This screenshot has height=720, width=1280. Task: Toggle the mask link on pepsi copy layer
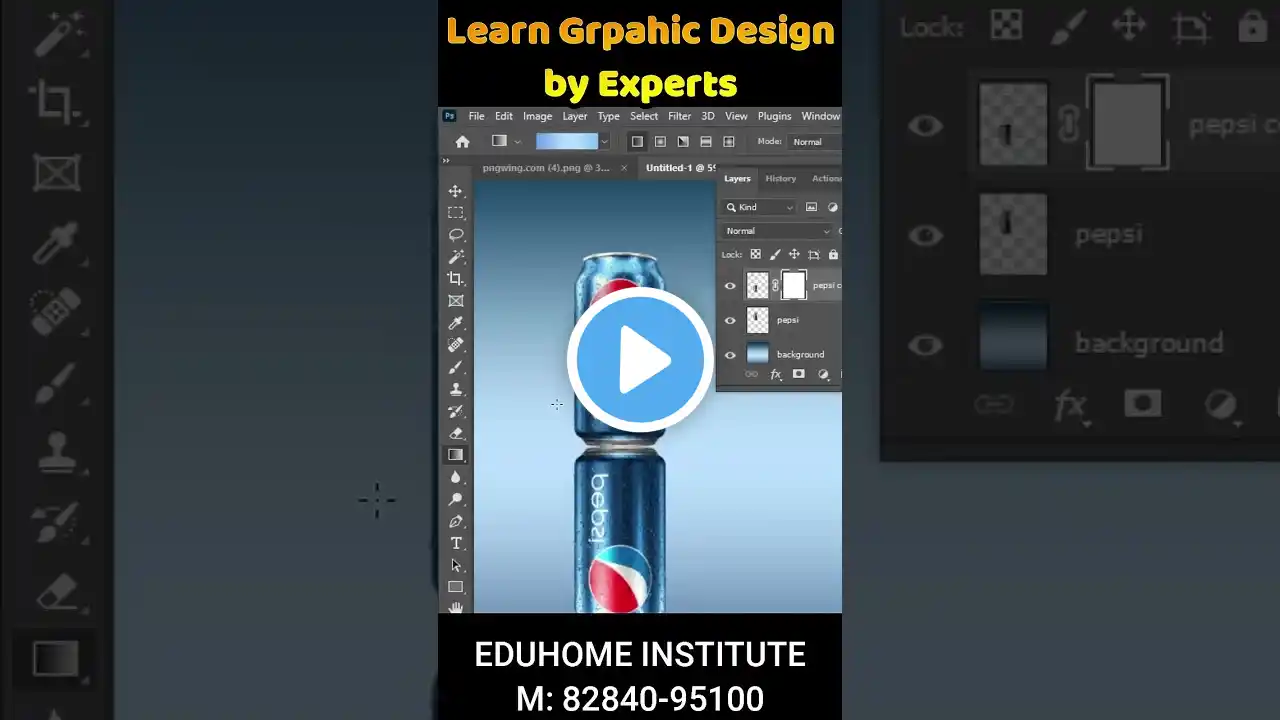coord(775,286)
